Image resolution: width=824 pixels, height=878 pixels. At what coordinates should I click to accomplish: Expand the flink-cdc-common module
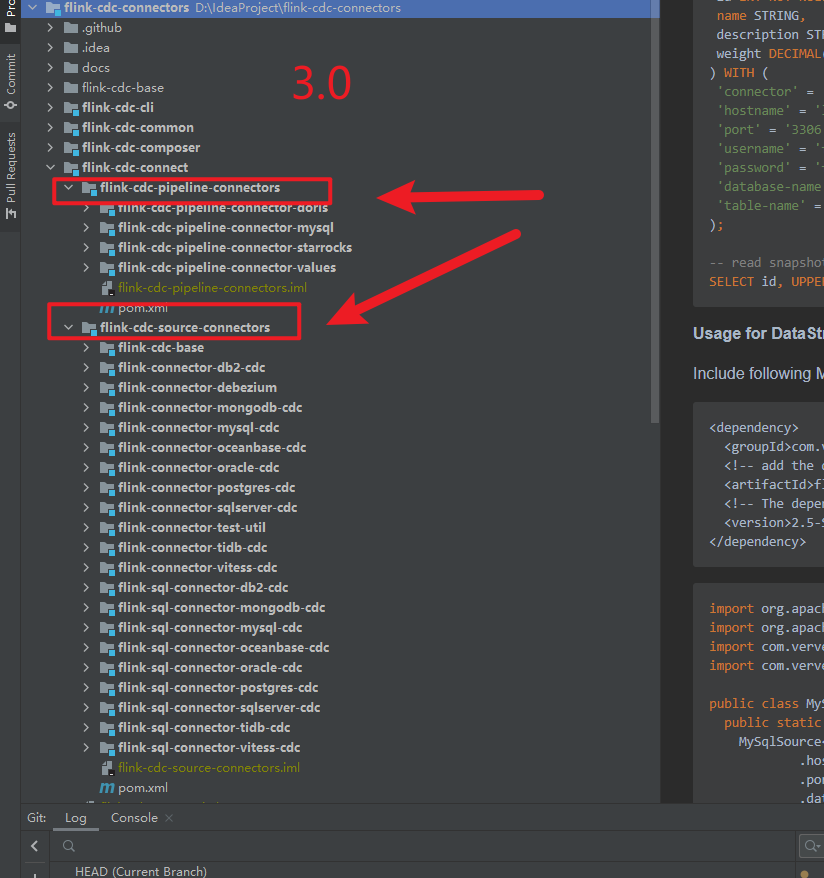point(50,128)
